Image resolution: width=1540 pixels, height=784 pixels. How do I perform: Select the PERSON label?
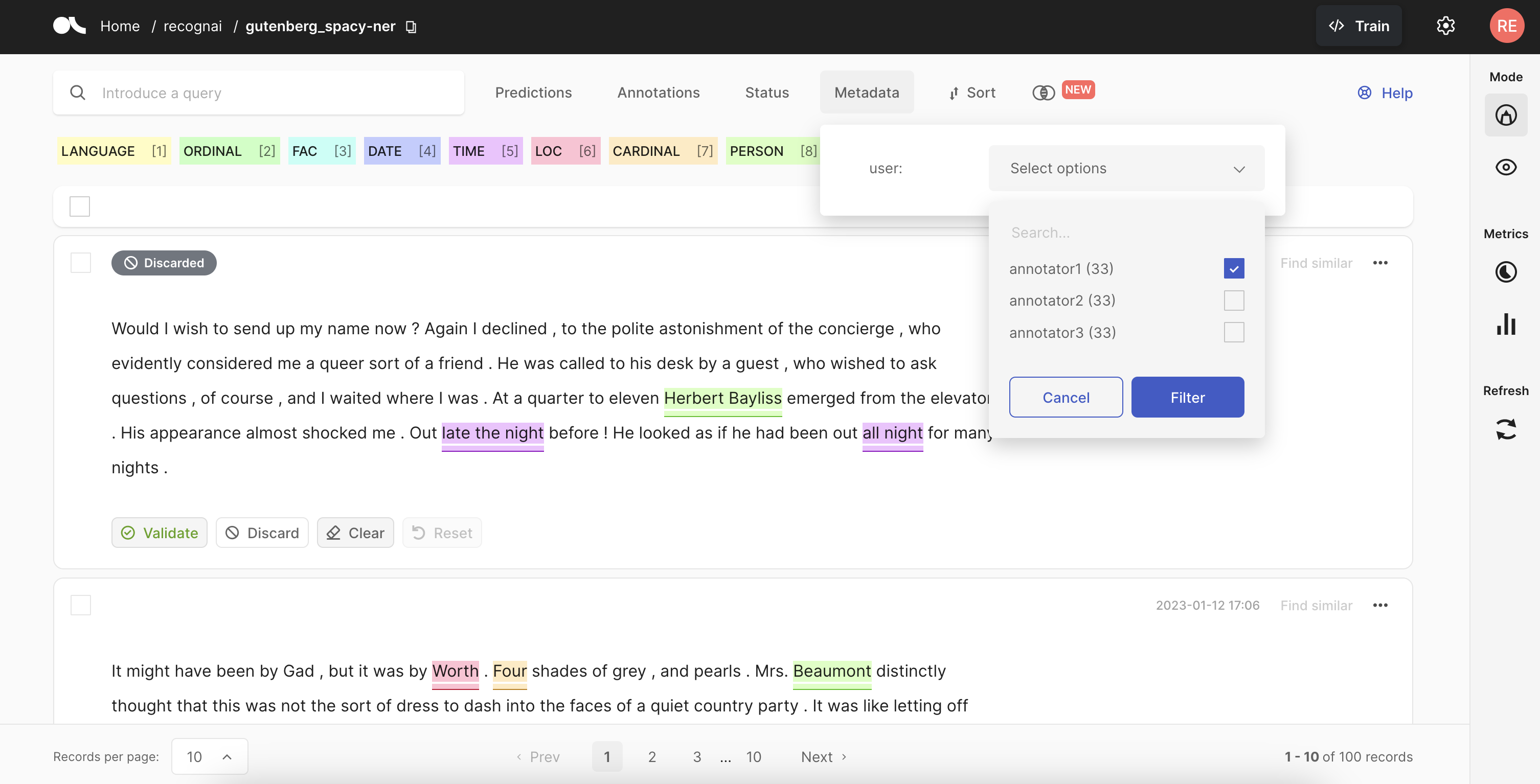click(x=773, y=151)
